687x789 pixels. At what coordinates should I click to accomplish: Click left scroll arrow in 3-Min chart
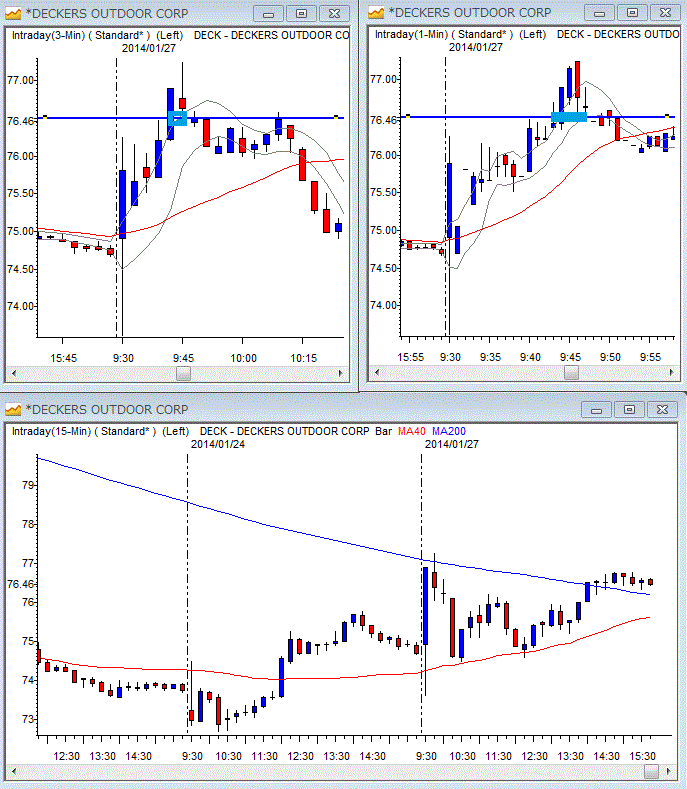[14, 373]
